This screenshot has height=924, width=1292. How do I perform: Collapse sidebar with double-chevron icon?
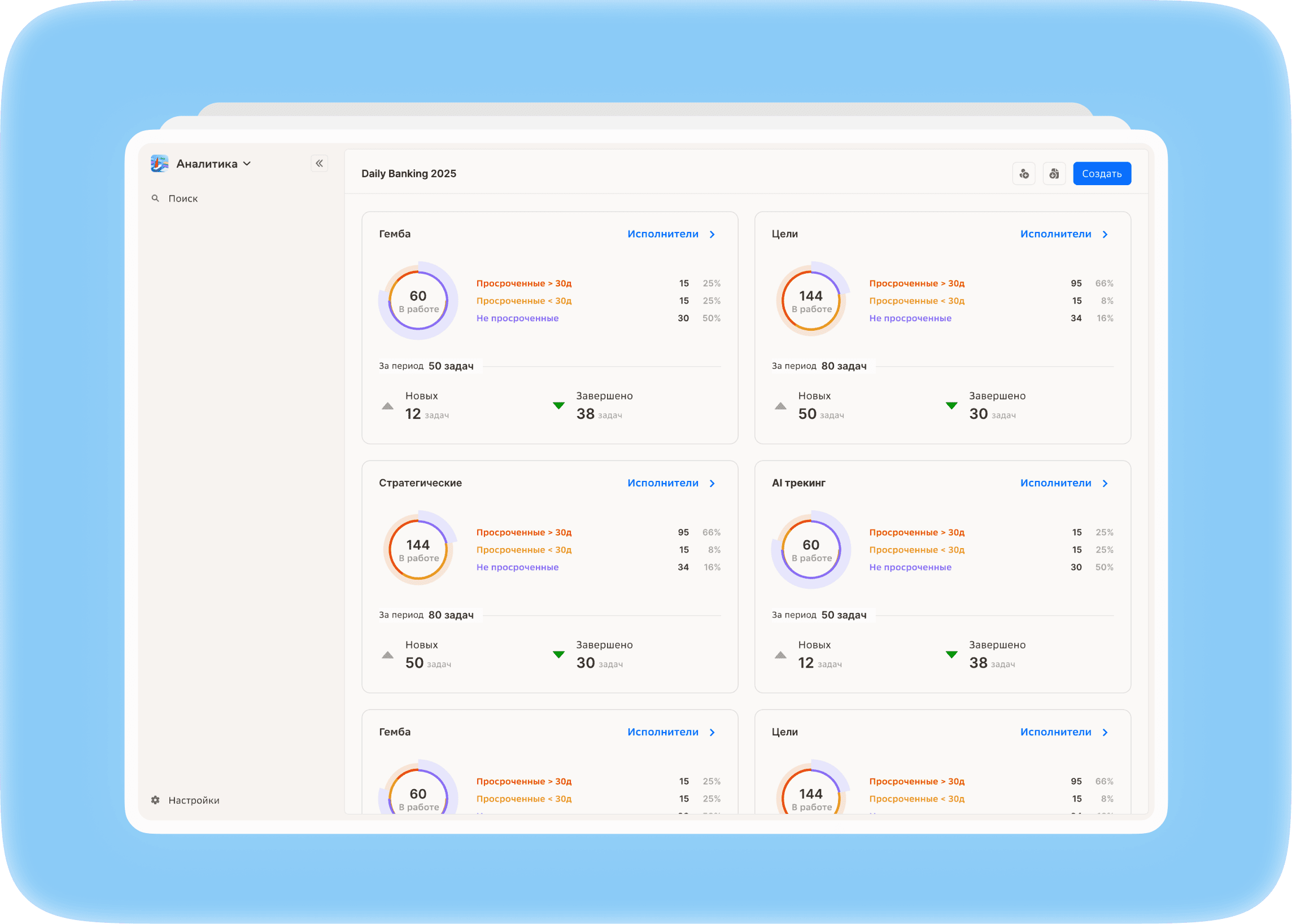319,163
